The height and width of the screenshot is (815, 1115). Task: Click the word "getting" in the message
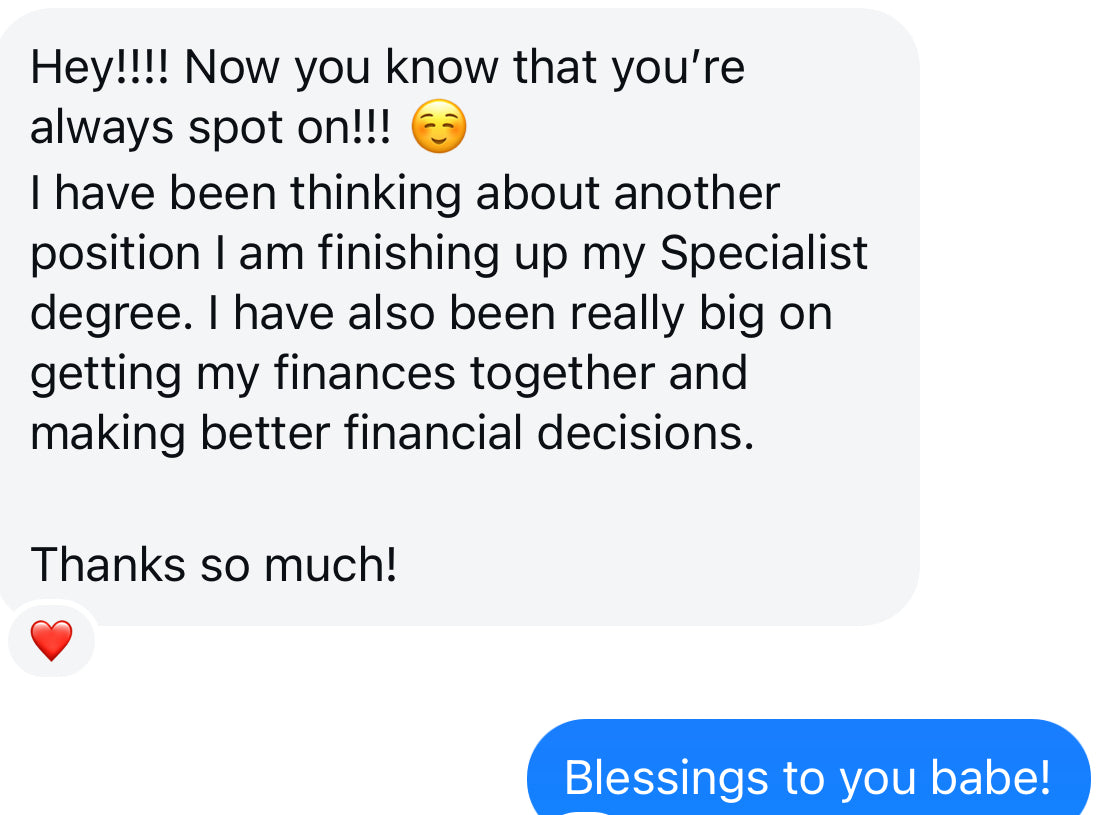(106, 375)
